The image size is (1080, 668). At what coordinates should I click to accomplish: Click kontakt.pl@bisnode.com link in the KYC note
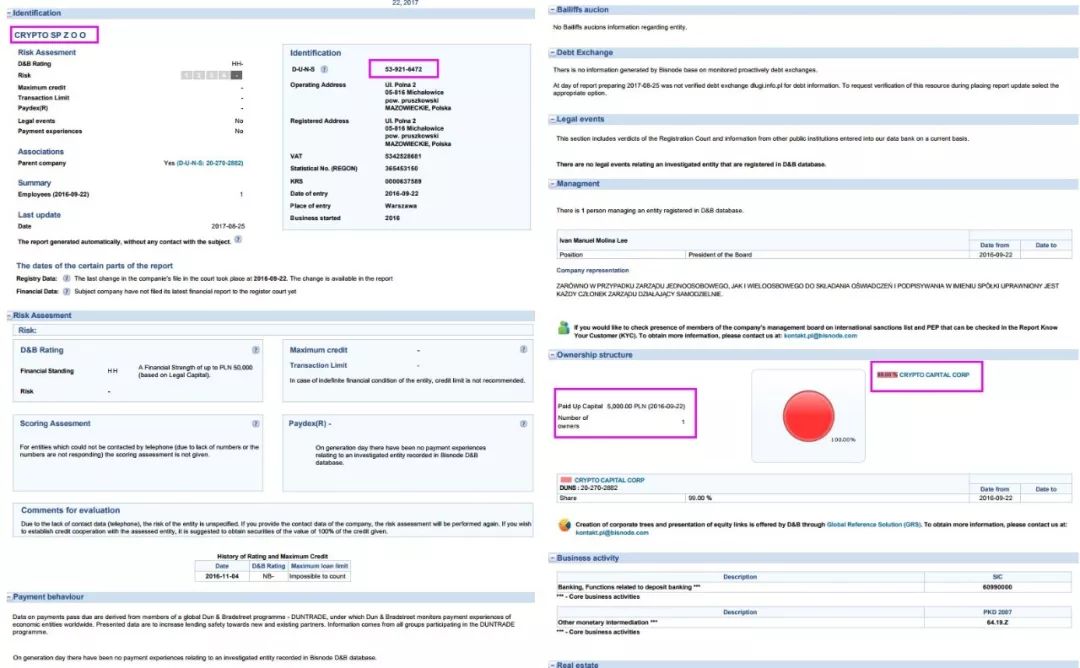pos(820,336)
